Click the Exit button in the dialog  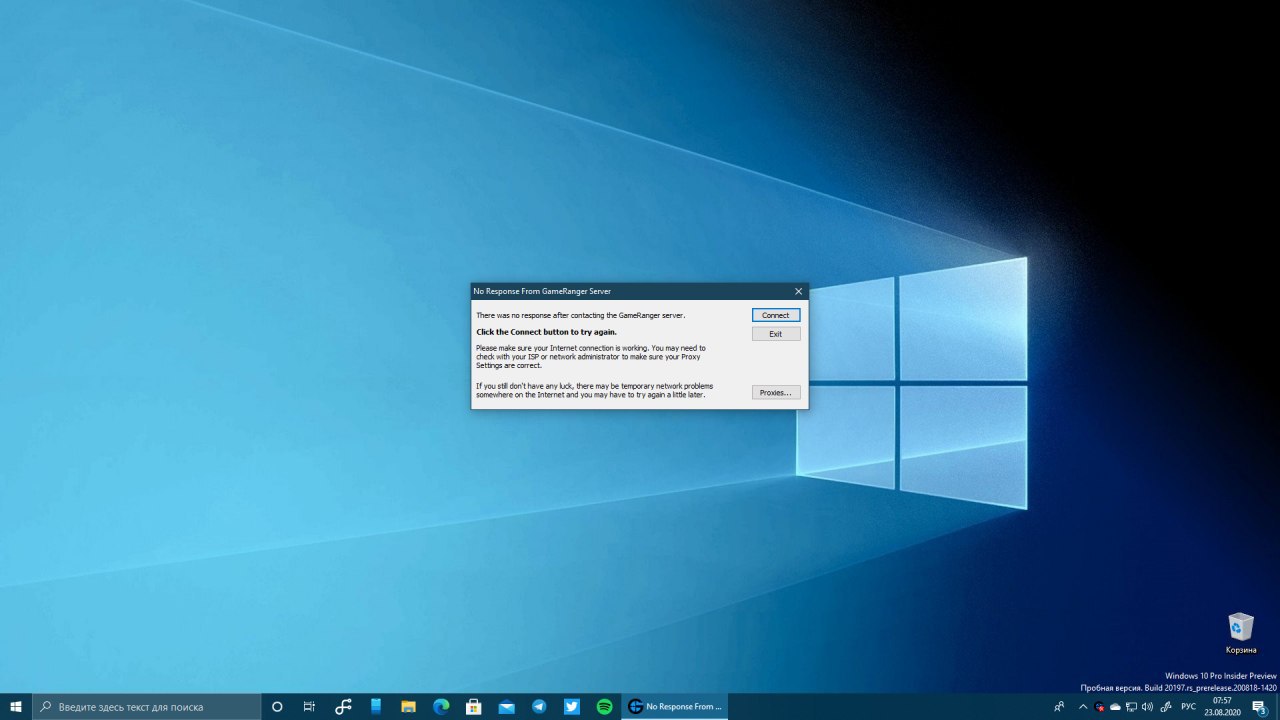tap(776, 334)
